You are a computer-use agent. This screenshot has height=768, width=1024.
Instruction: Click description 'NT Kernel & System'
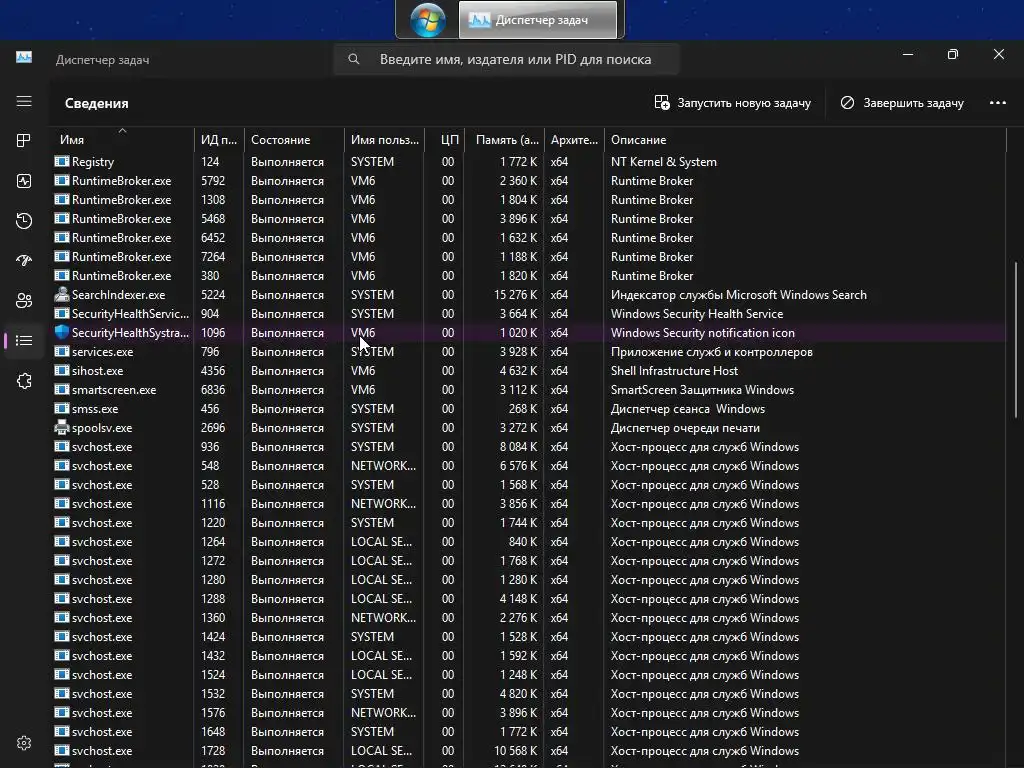[x=664, y=161]
